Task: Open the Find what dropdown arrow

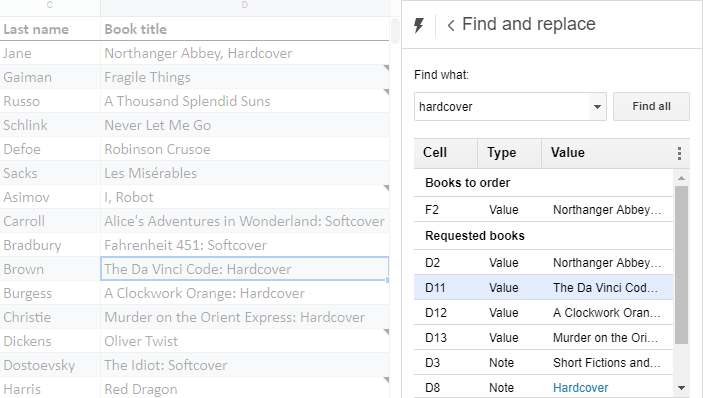Action: 597,107
